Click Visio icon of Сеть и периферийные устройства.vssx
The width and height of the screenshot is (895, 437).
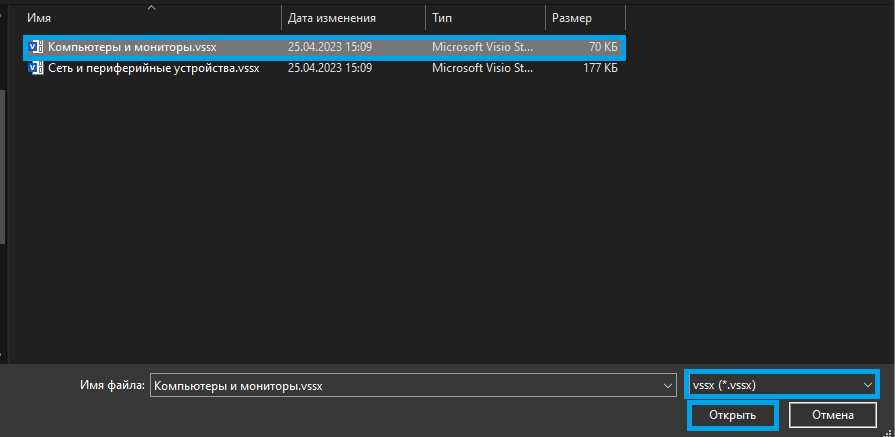tap(36, 68)
